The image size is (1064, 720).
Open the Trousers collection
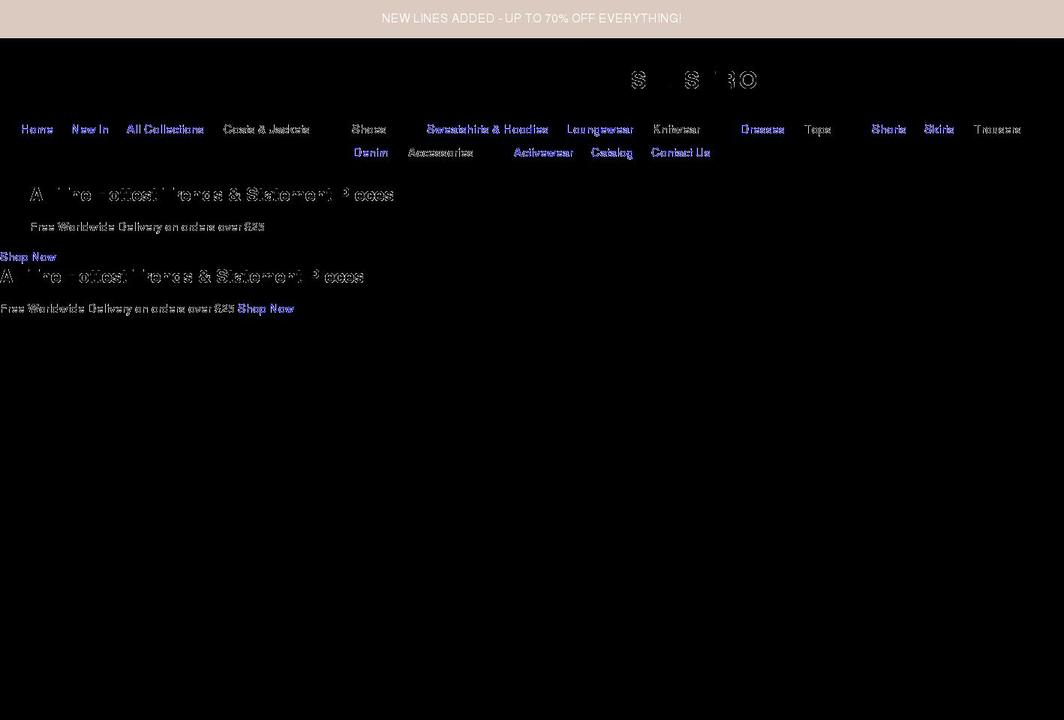point(997,129)
